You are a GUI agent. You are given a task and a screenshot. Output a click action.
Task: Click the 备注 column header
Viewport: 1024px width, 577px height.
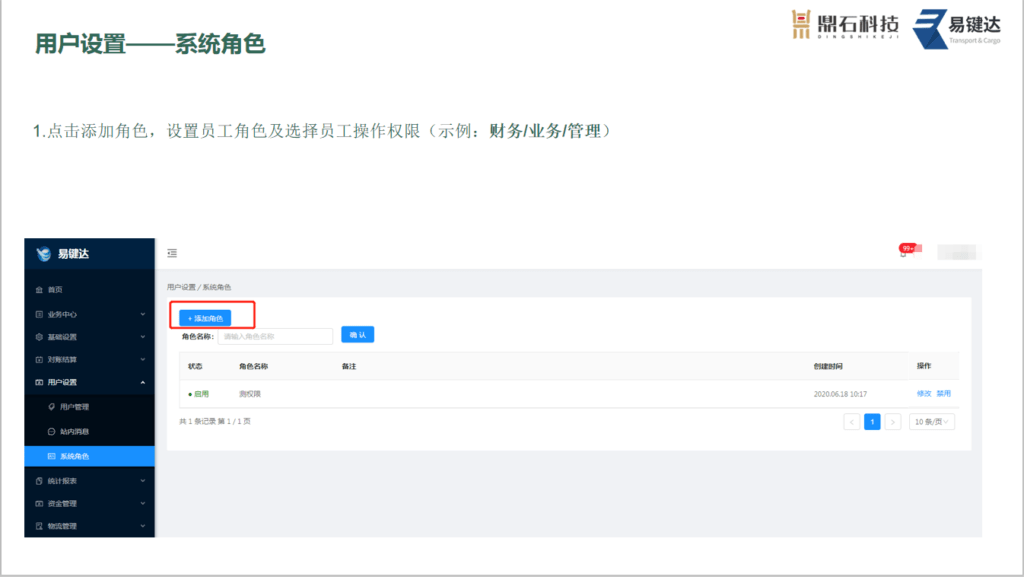pyautogui.click(x=349, y=366)
